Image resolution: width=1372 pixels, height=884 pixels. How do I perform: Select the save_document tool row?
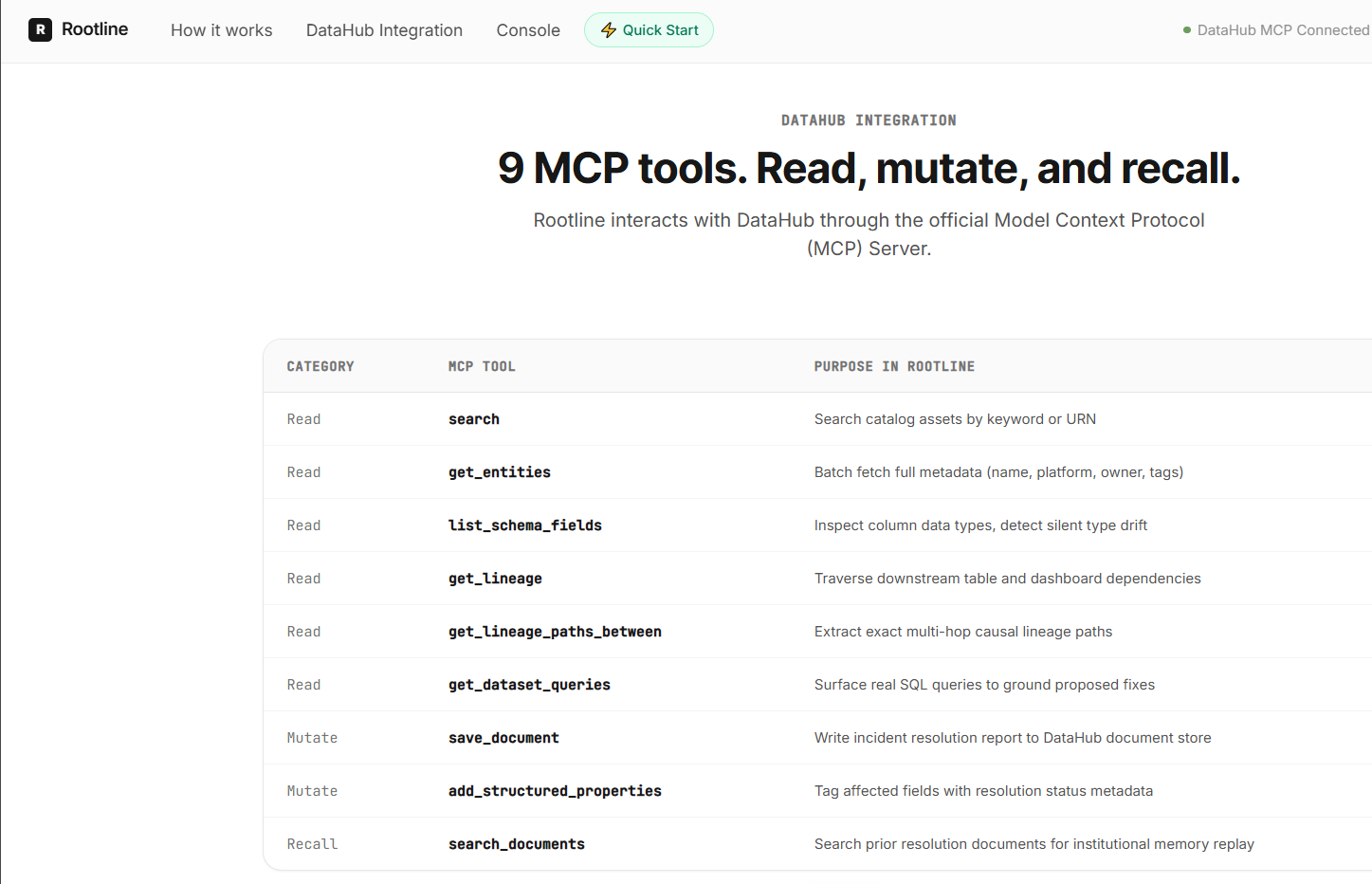tap(817, 738)
